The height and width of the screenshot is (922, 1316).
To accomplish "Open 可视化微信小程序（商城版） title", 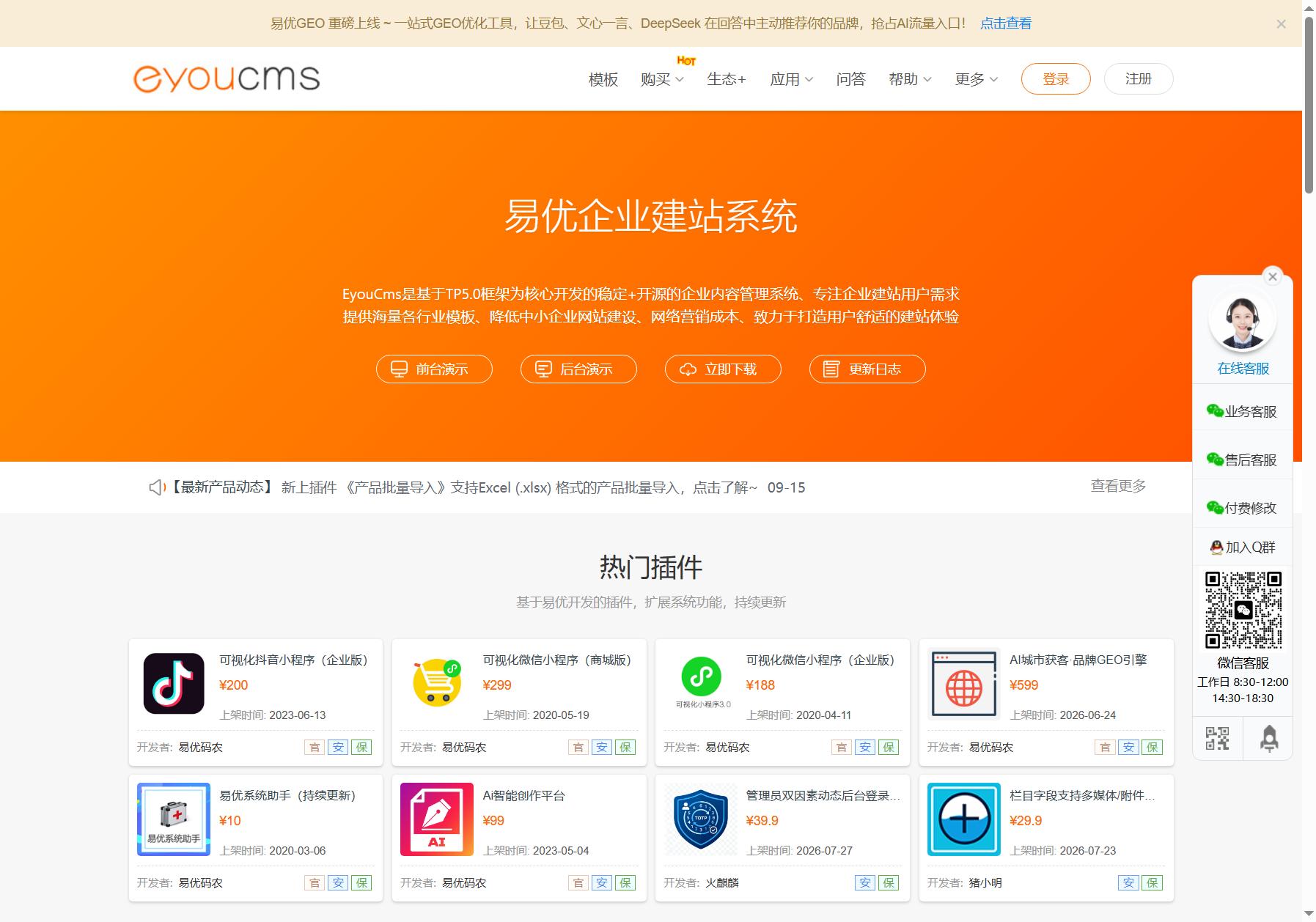I will pos(557,660).
